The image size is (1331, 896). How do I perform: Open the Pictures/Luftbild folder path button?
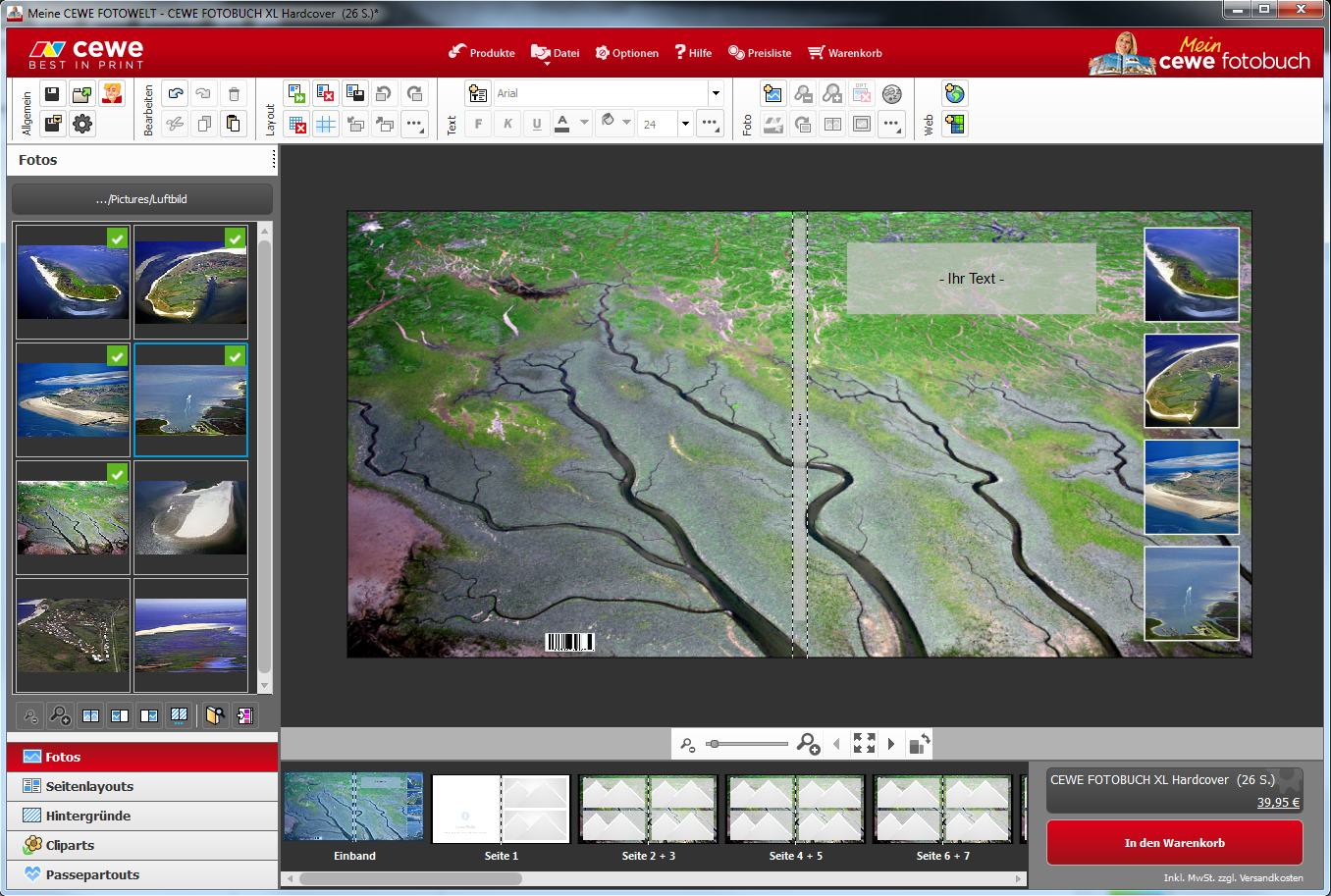tap(142, 199)
